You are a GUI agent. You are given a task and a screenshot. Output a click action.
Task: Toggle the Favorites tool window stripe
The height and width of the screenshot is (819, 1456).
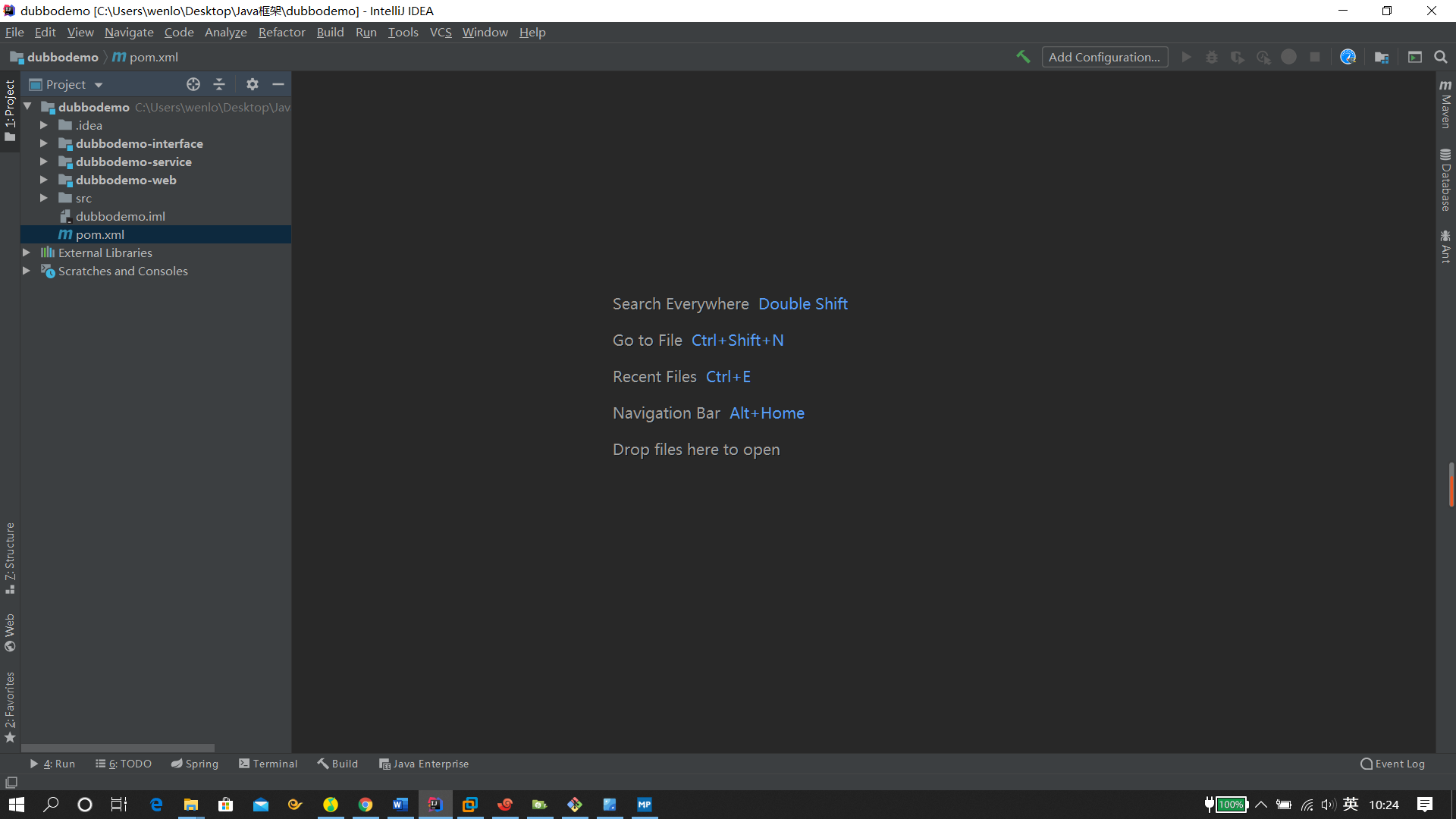(x=10, y=707)
